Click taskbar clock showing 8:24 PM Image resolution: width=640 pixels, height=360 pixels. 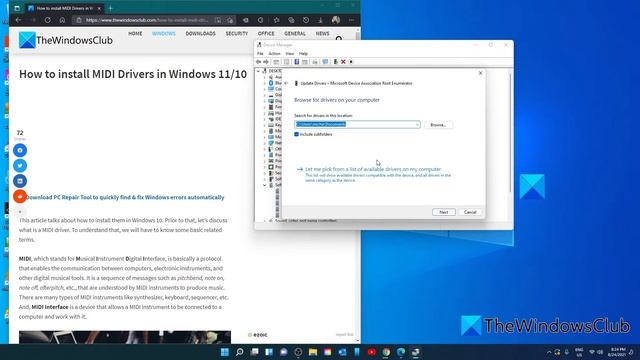618,352
